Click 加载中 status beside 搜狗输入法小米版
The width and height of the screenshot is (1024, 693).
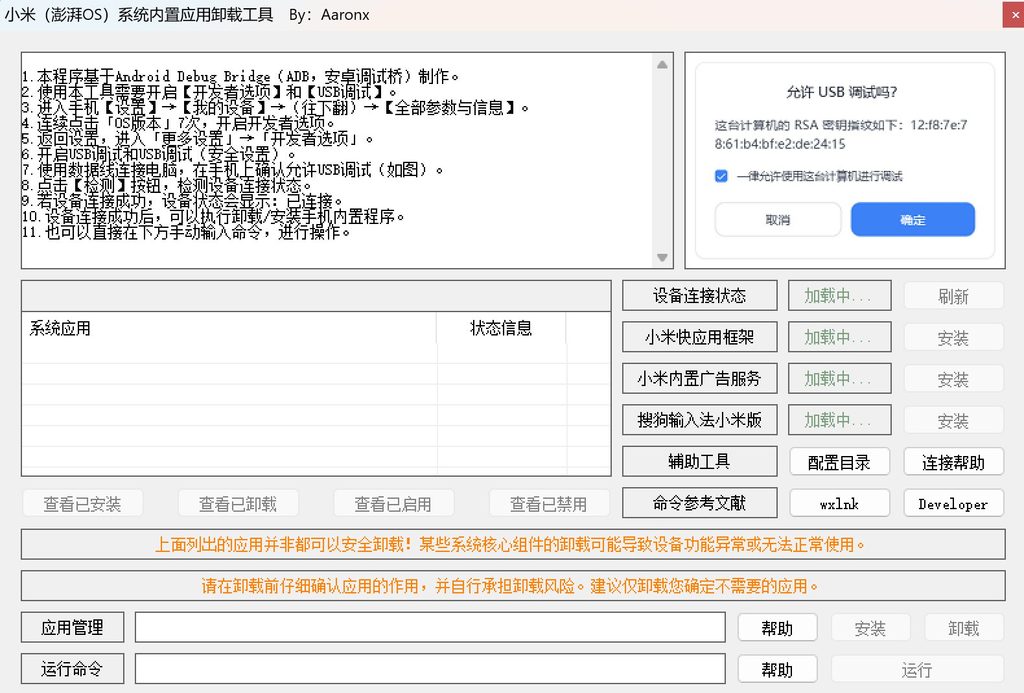coord(839,420)
